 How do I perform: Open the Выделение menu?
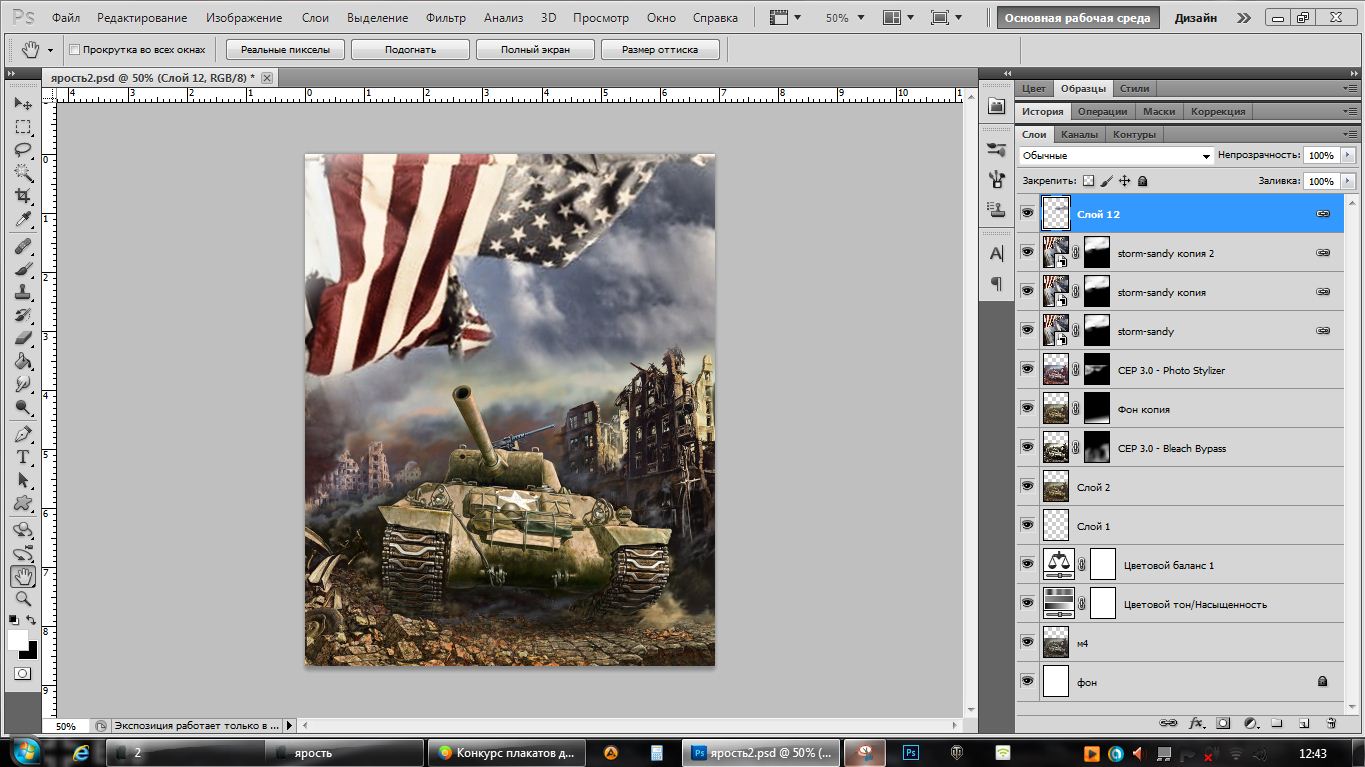click(378, 18)
